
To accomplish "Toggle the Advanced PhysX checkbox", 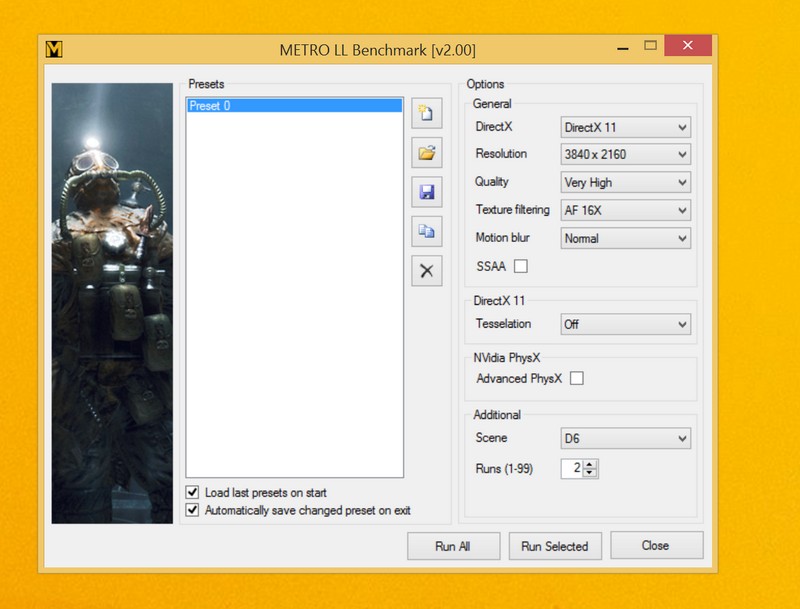I will pos(576,378).
